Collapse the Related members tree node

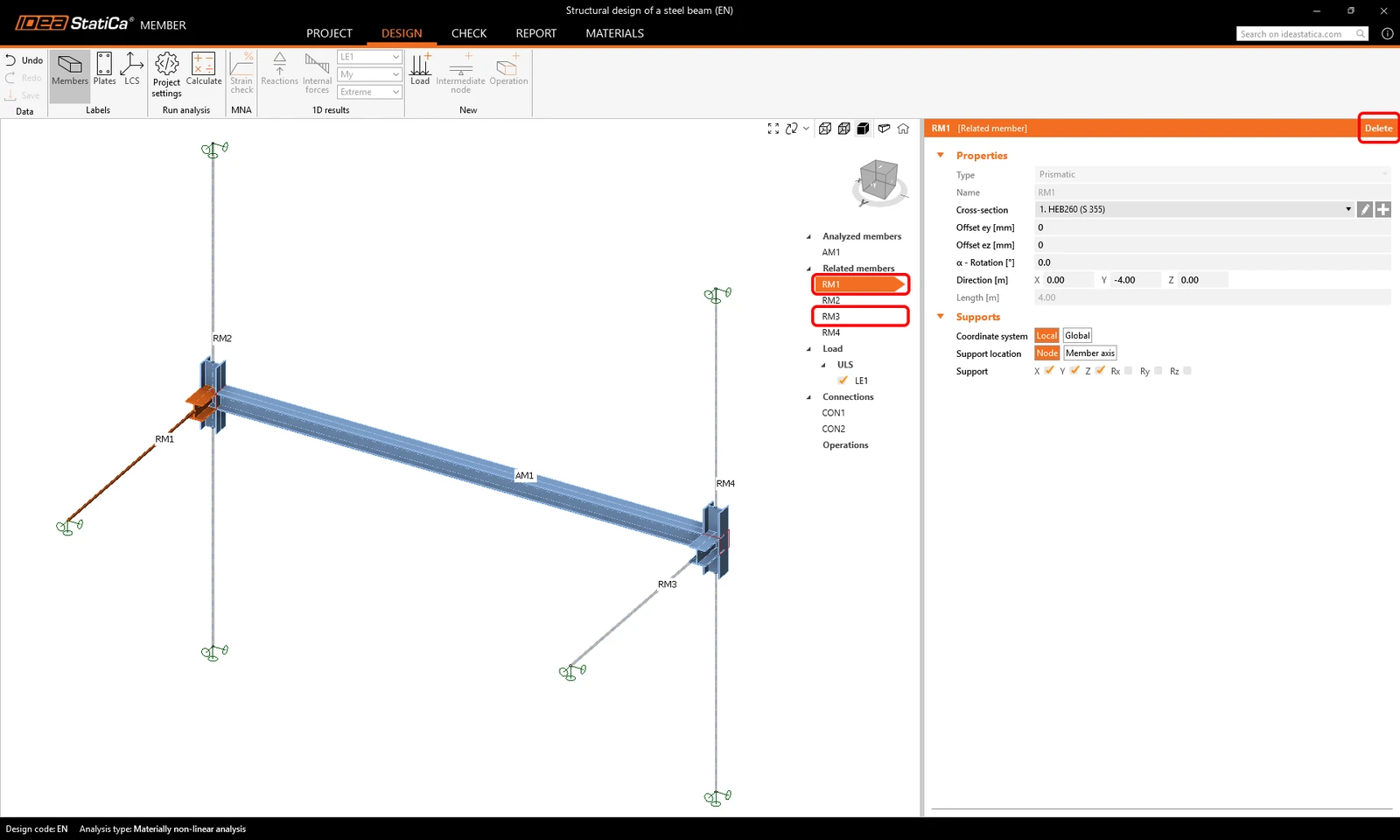click(x=808, y=269)
